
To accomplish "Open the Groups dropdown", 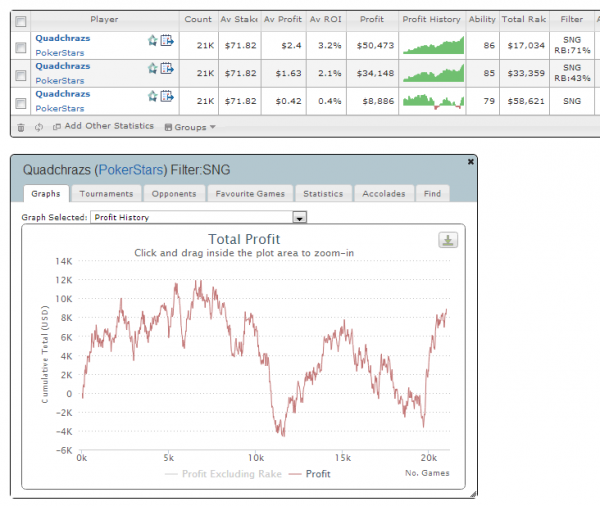I will coord(190,127).
